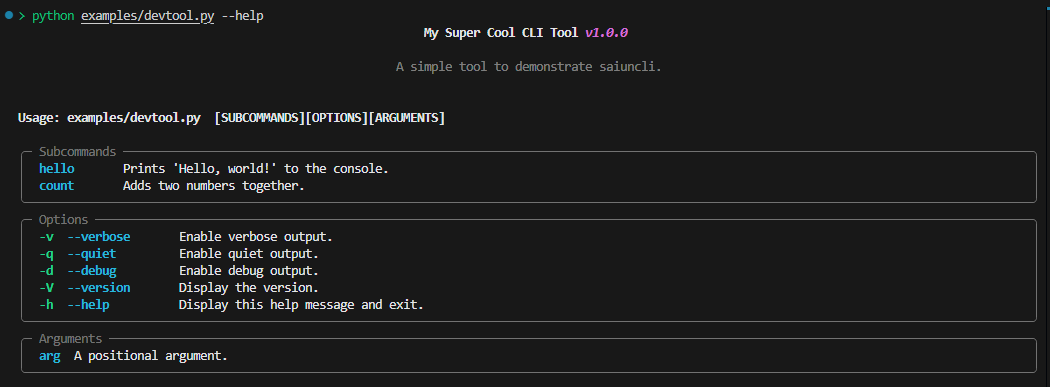Click the '-h' short flag
The width and height of the screenshot is (1050, 387).
pyautogui.click(x=46, y=305)
